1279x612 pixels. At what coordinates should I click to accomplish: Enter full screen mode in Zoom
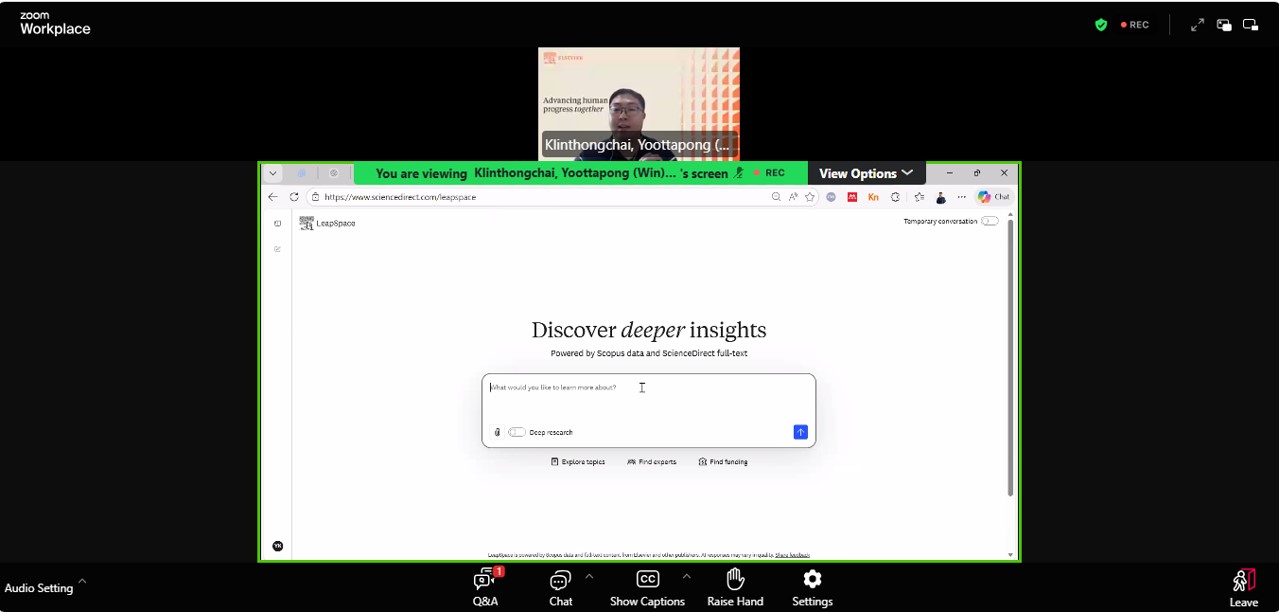(1197, 25)
